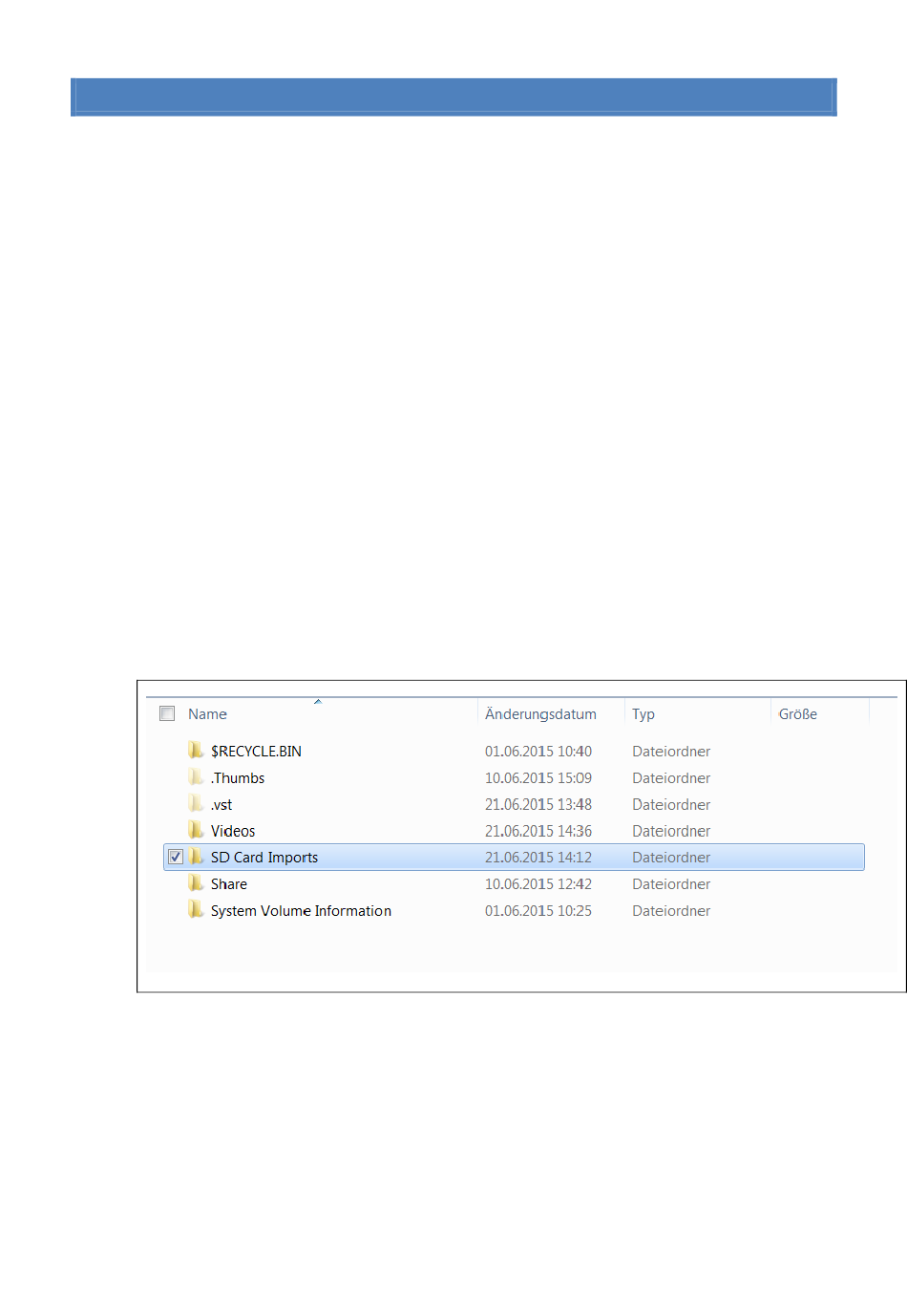The width and height of the screenshot is (907, 1316).
Task: Sort by Änderungsdatum column header
Action: 540,714
